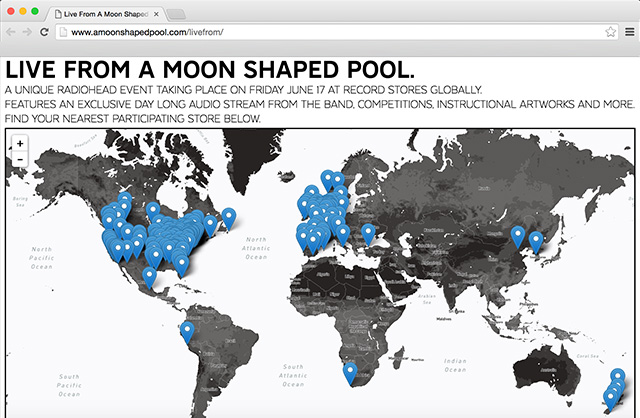Click the northernmost pin in Scandinavia

click(x=327, y=179)
